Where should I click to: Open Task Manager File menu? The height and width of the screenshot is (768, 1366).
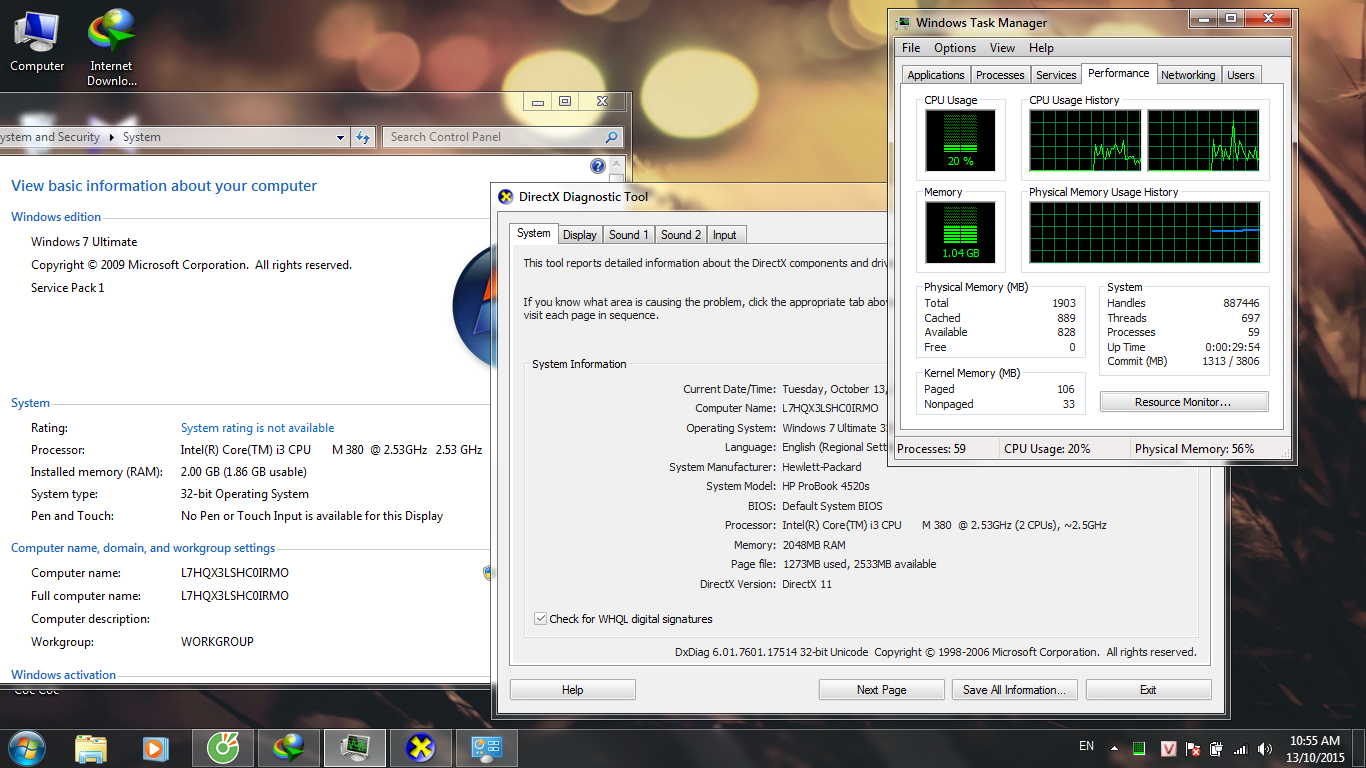coord(911,48)
